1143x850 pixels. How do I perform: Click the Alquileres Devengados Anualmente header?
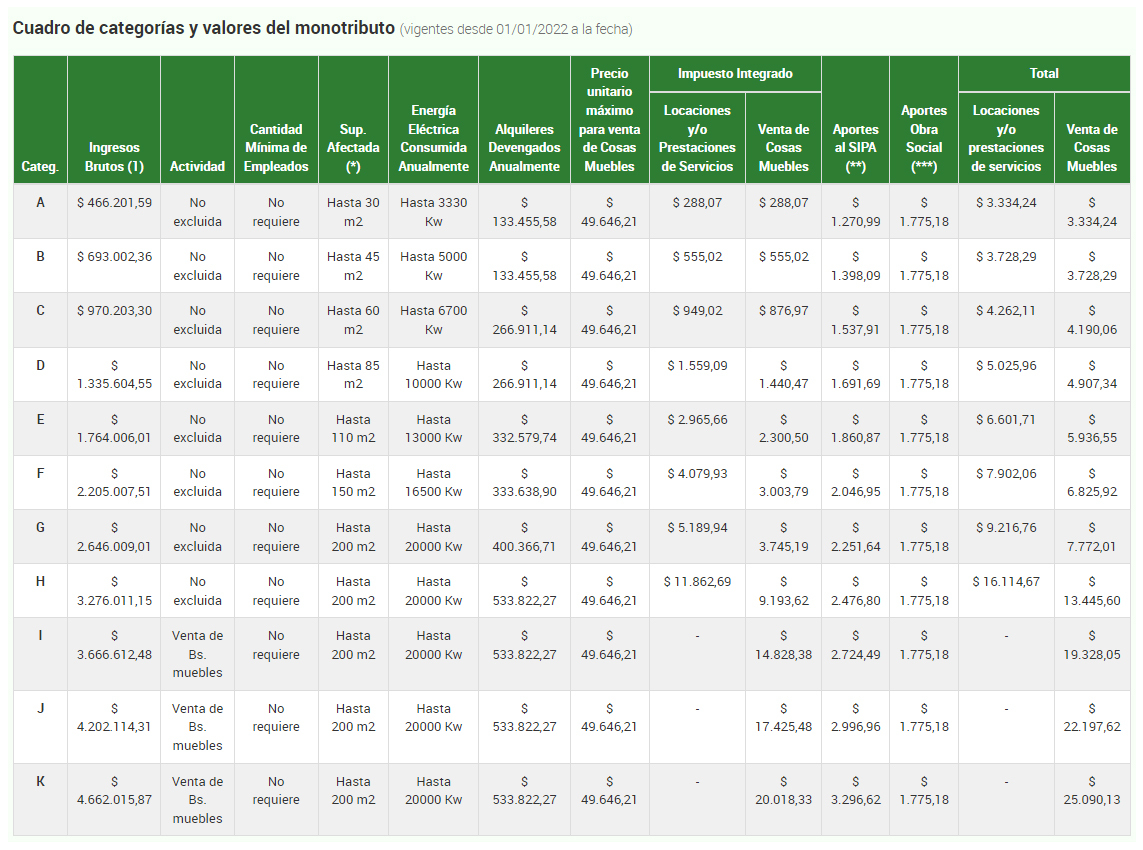(524, 148)
